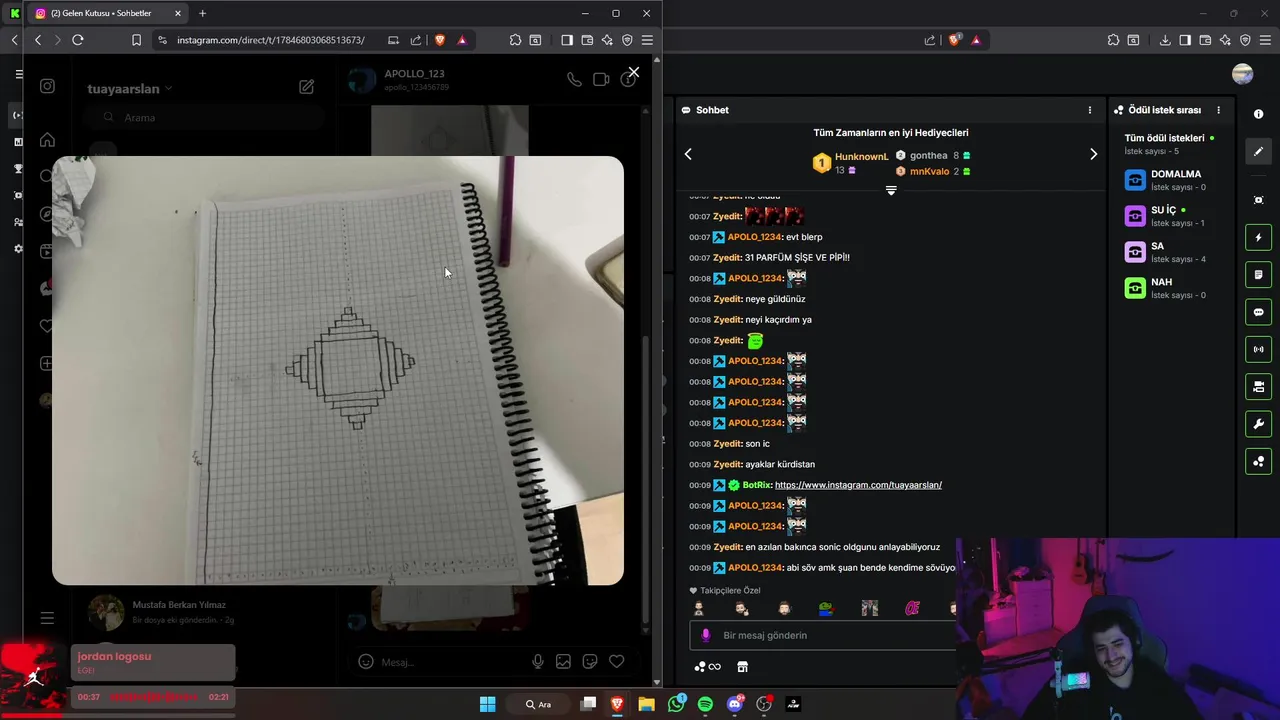The image size is (1280, 720).
Task: View site information icon in address bar
Action: (162, 40)
